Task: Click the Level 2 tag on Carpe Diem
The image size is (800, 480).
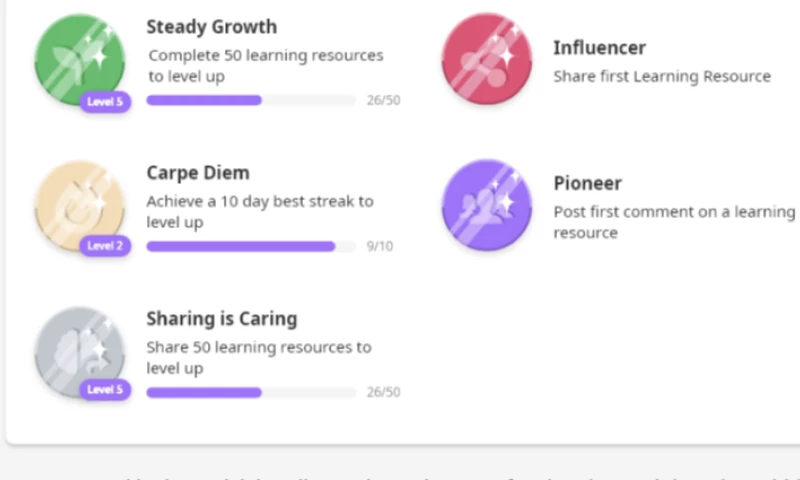Action: [105, 246]
